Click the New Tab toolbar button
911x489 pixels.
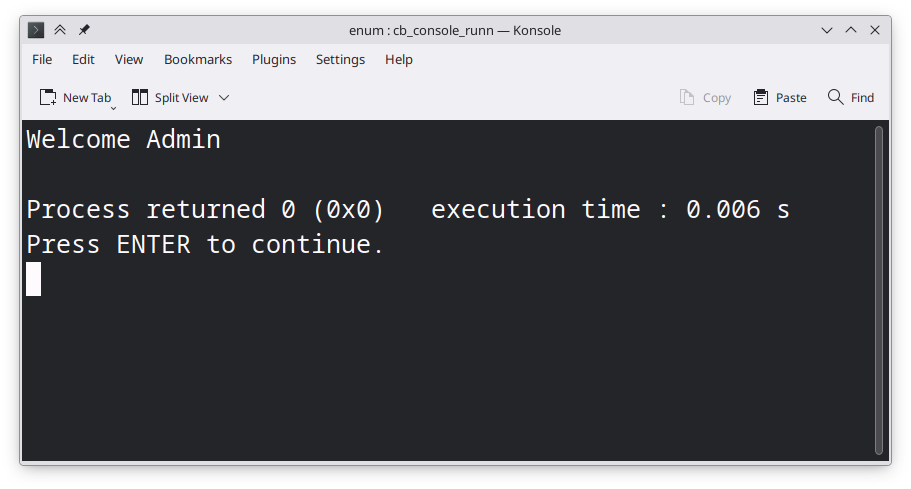tap(74, 97)
